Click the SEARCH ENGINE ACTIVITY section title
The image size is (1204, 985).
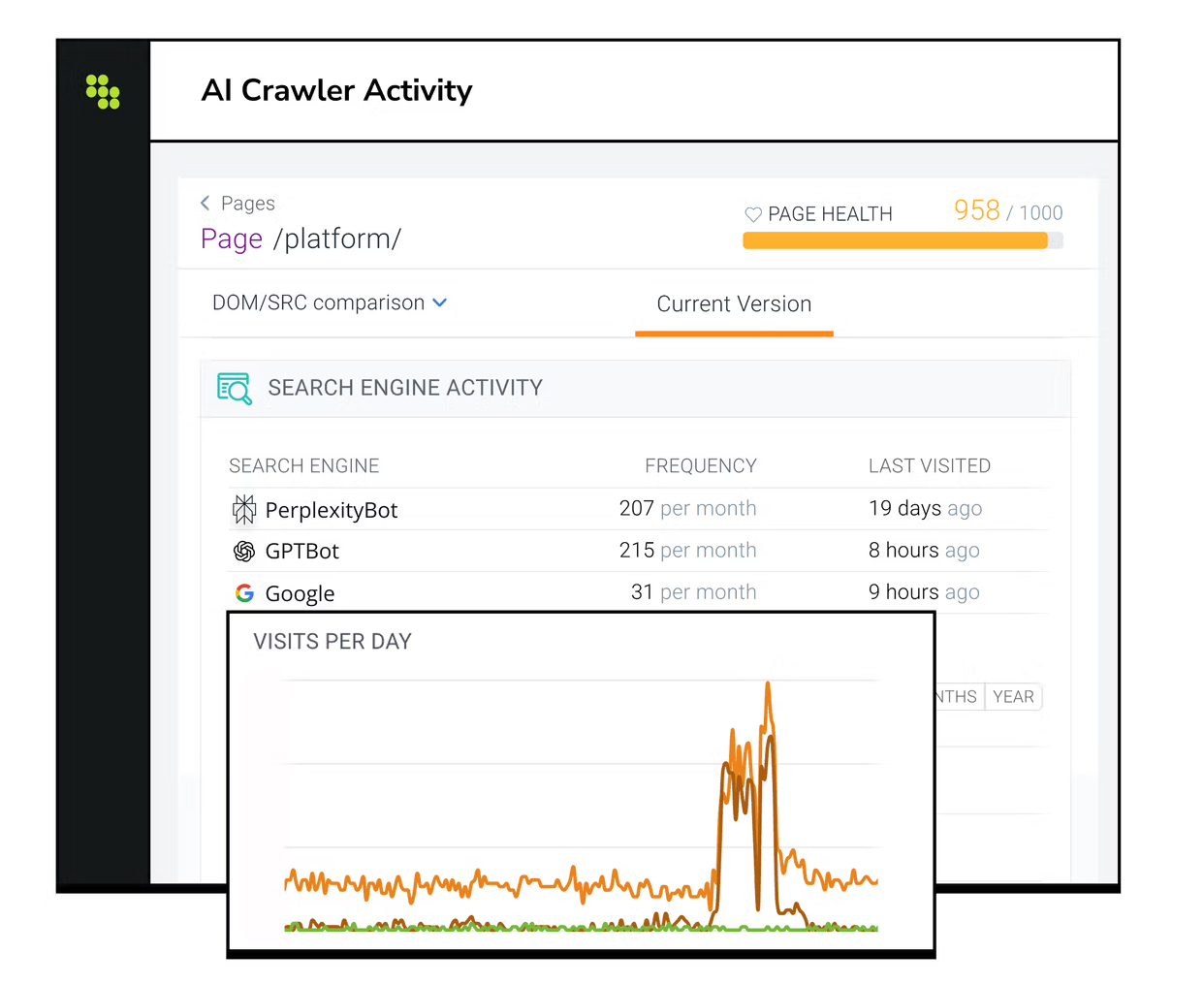pyautogui.click(x=405, y=388)
